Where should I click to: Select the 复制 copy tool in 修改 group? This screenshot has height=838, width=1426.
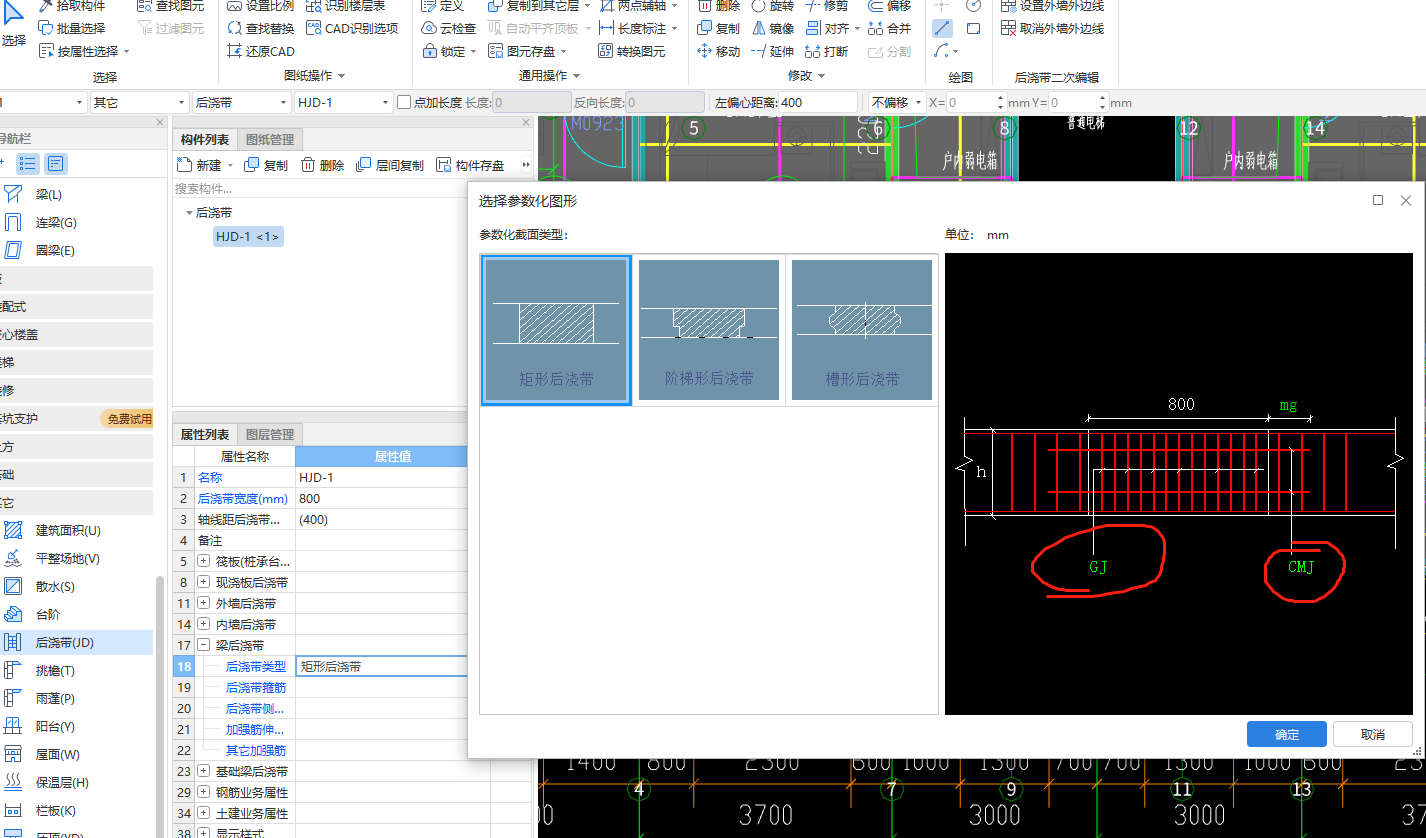pos(719,28)
